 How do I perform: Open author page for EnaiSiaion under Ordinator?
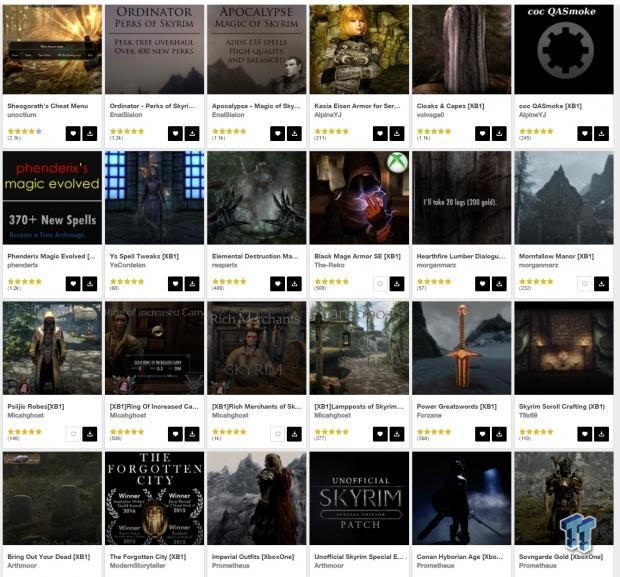pos(126,115)
